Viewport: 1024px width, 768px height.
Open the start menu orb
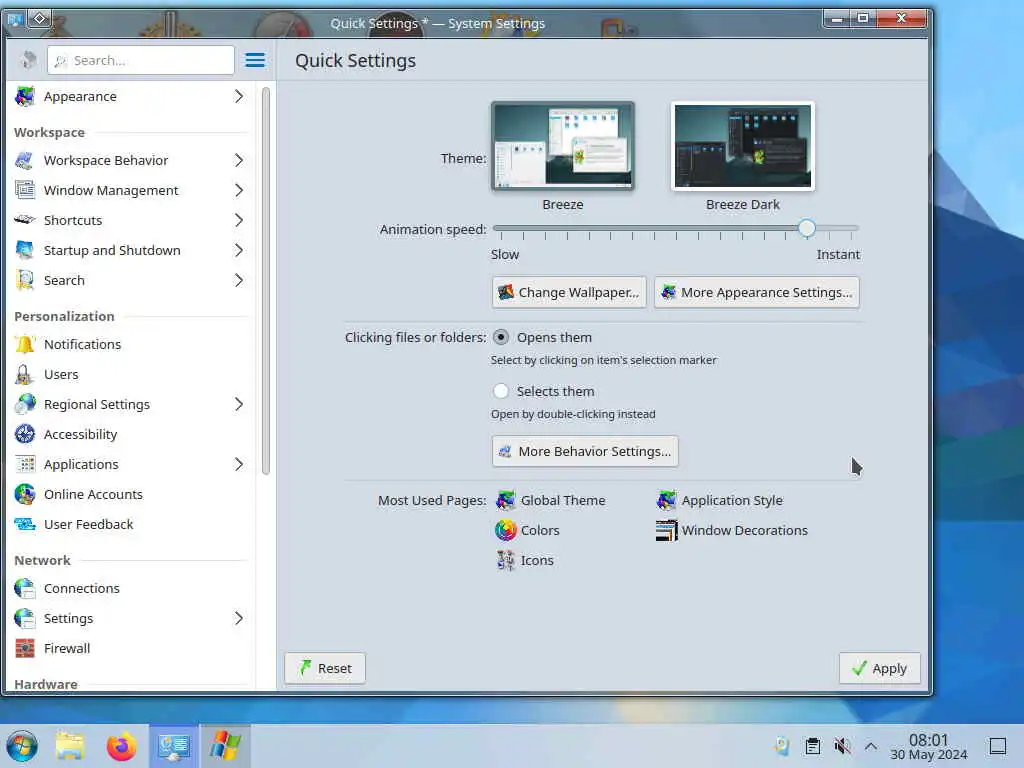tap(22, 746)
